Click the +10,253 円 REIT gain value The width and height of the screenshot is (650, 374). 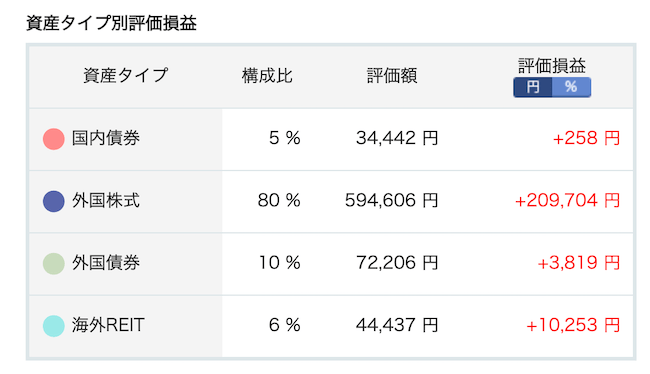(573, 325)
